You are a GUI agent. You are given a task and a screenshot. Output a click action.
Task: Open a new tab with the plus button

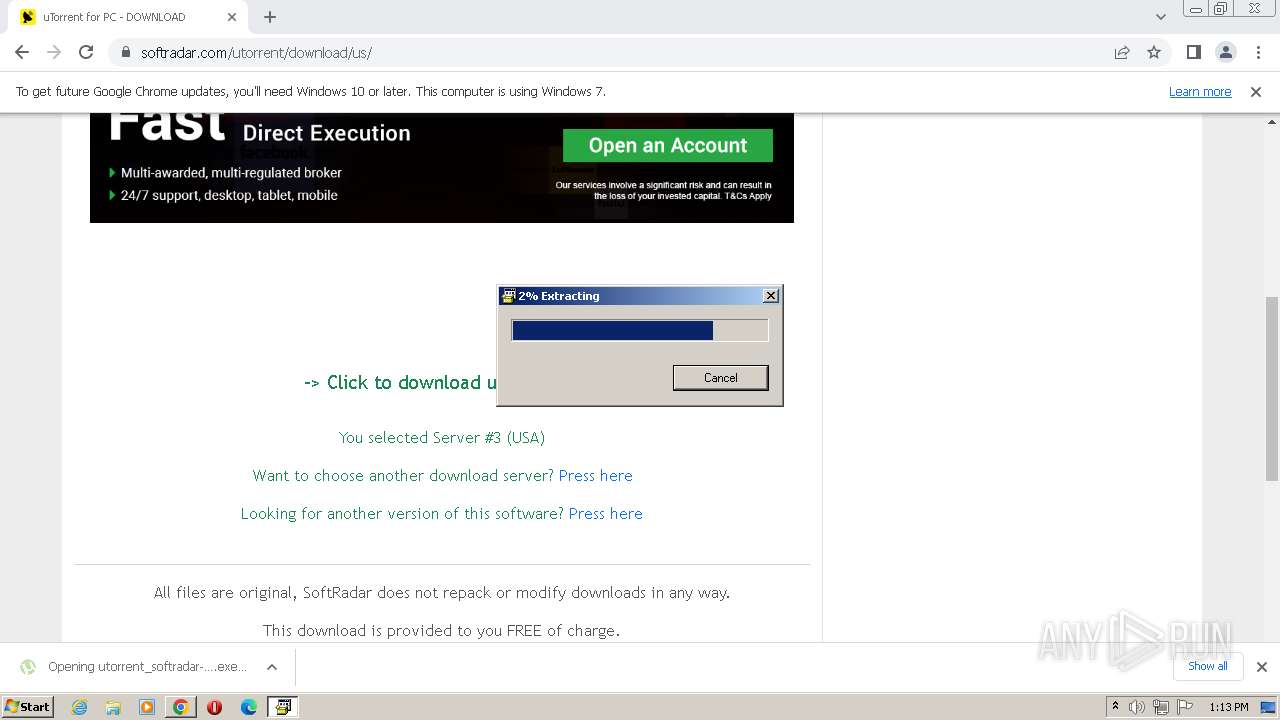(270, 17)
